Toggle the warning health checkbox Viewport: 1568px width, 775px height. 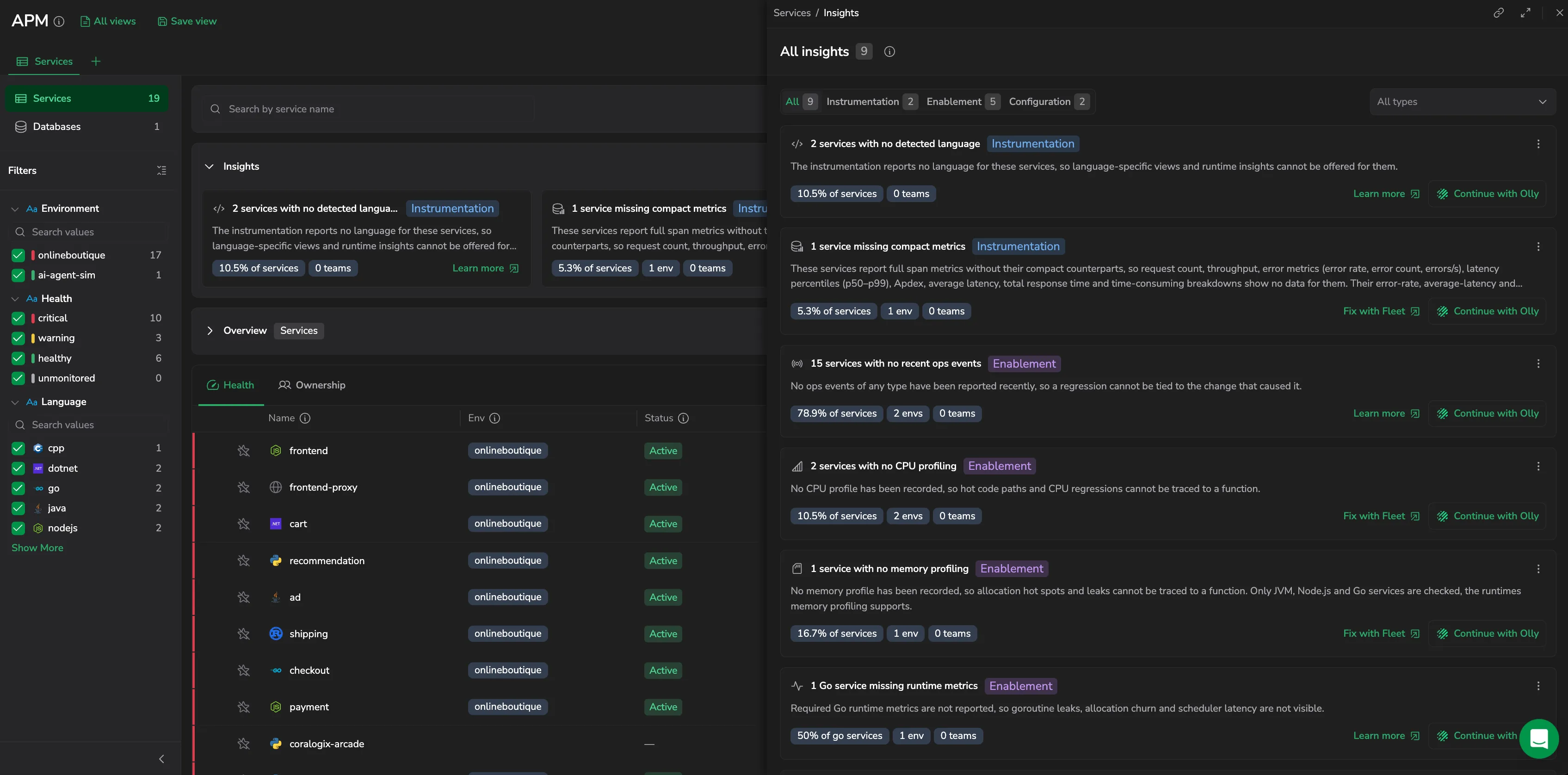18,338
